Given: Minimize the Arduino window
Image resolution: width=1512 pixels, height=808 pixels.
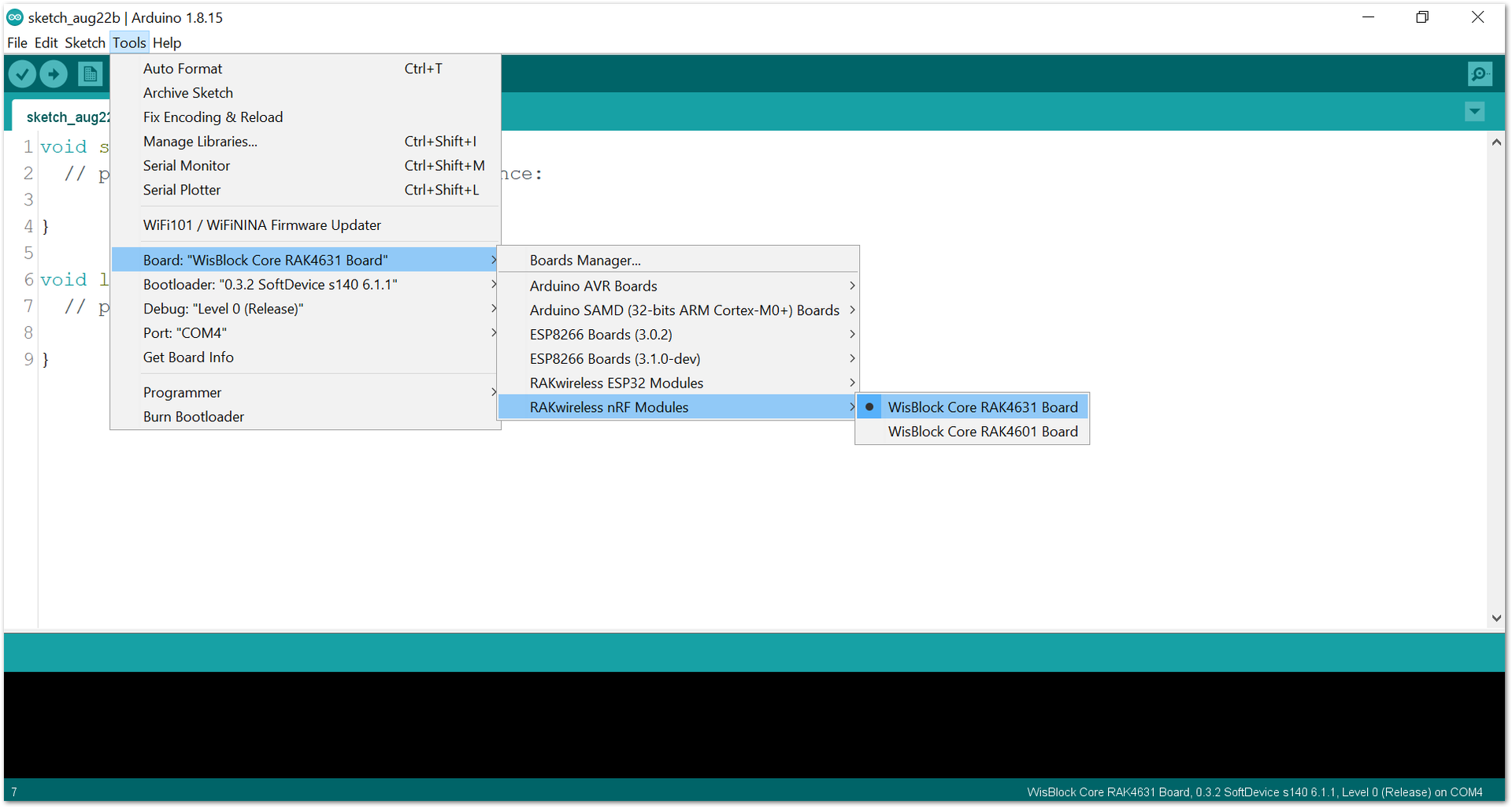Looking at the screenshot, I should tap(1369, 17).
